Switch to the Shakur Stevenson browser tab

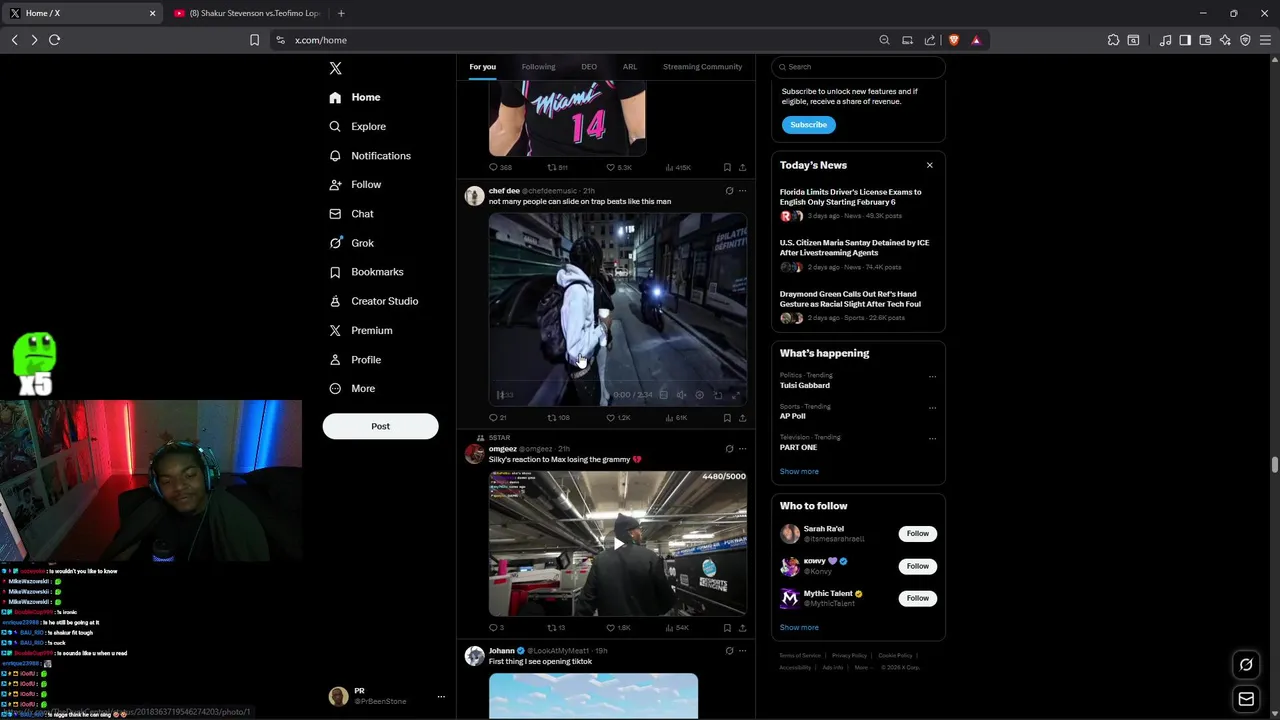click(x=246, y=13)
